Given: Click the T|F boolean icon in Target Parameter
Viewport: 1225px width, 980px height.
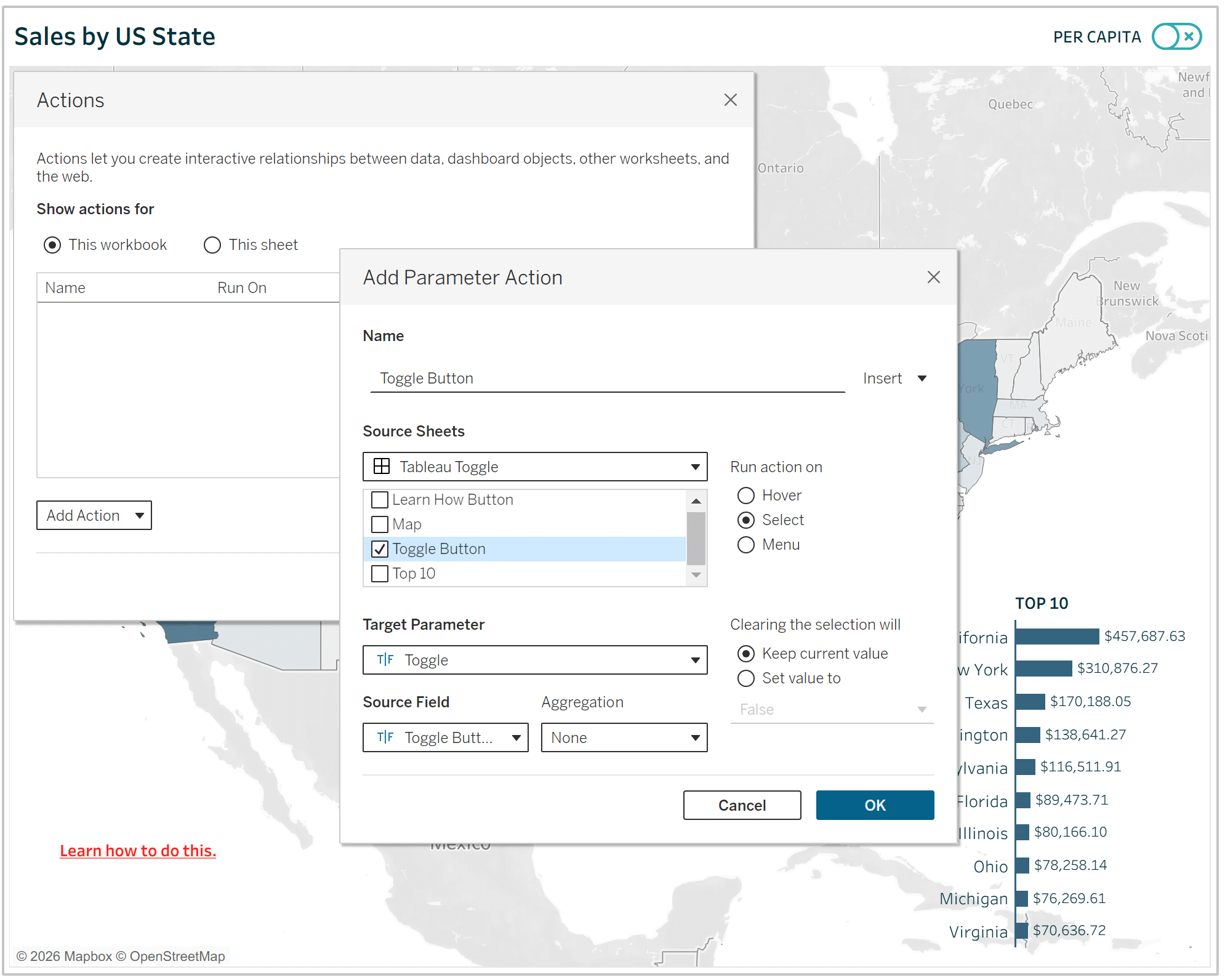Looking at the screenshot, I should [385, 660].
